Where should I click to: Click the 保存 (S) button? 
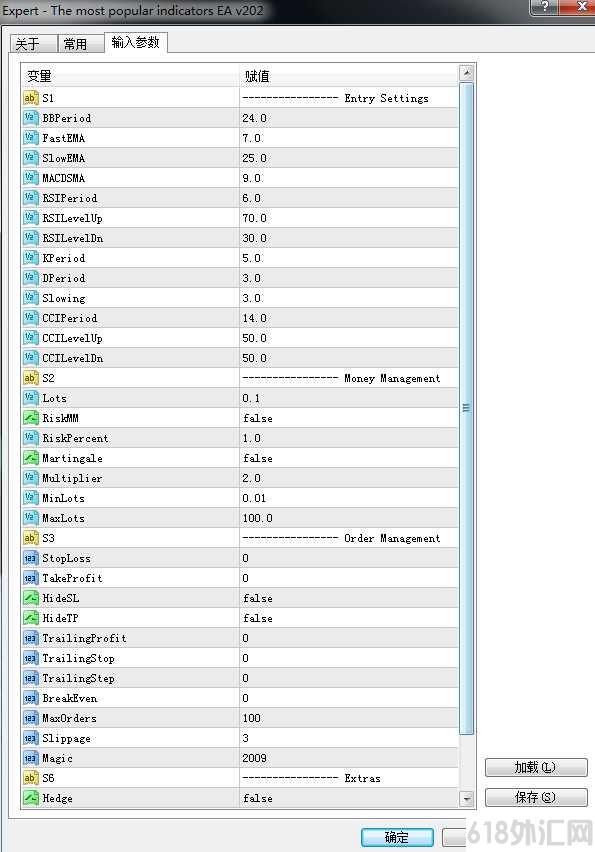coord(536,797)
